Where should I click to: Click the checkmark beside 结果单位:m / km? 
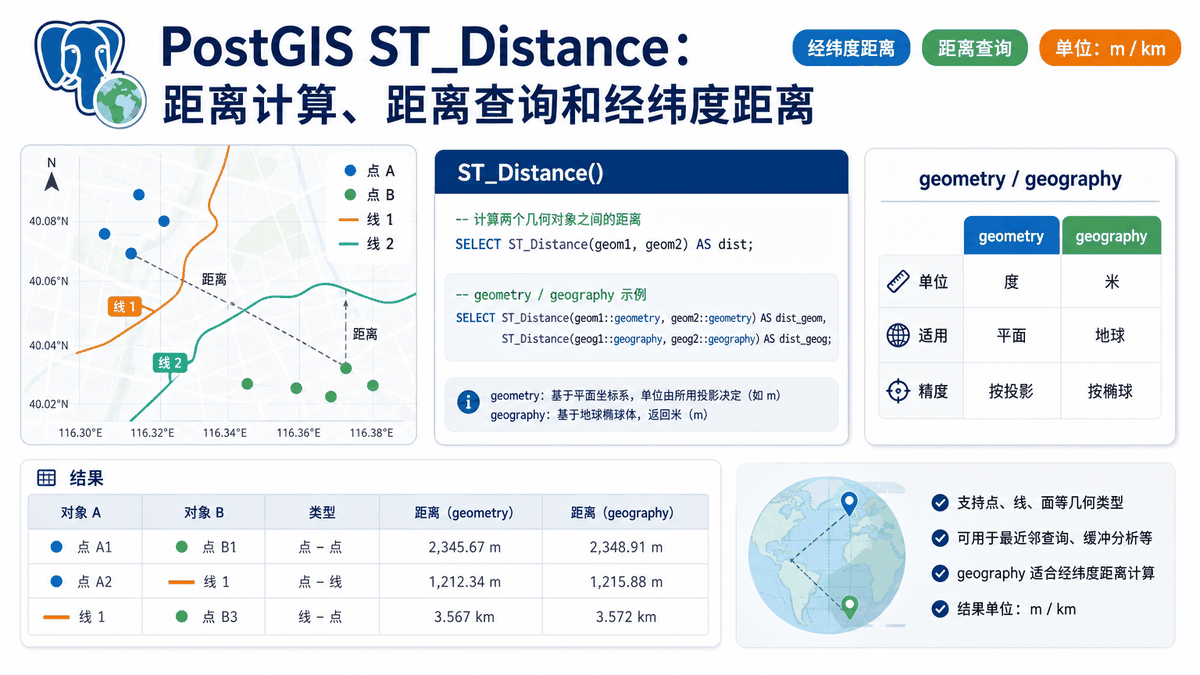tap(939, 608)
